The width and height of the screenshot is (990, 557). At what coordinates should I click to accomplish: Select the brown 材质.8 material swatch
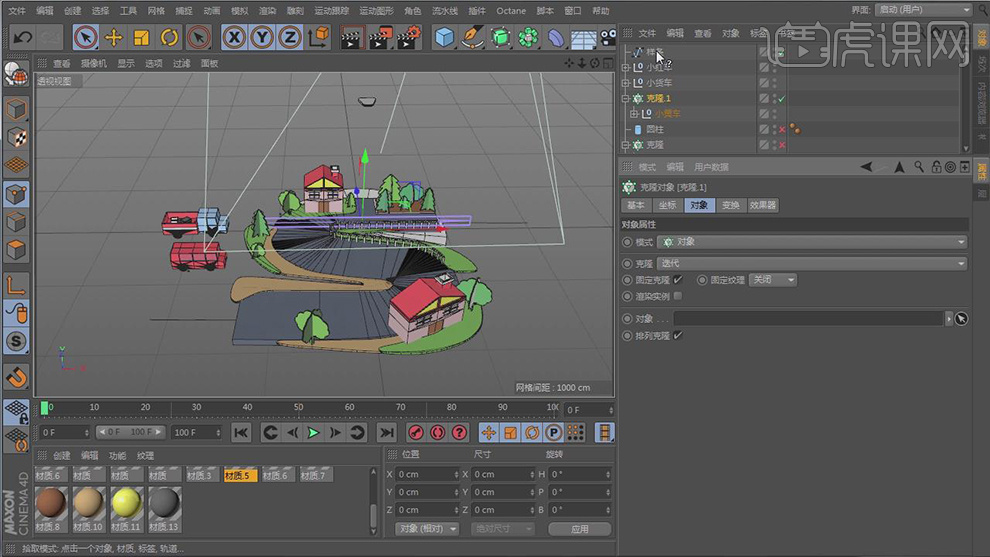[51, 503]
